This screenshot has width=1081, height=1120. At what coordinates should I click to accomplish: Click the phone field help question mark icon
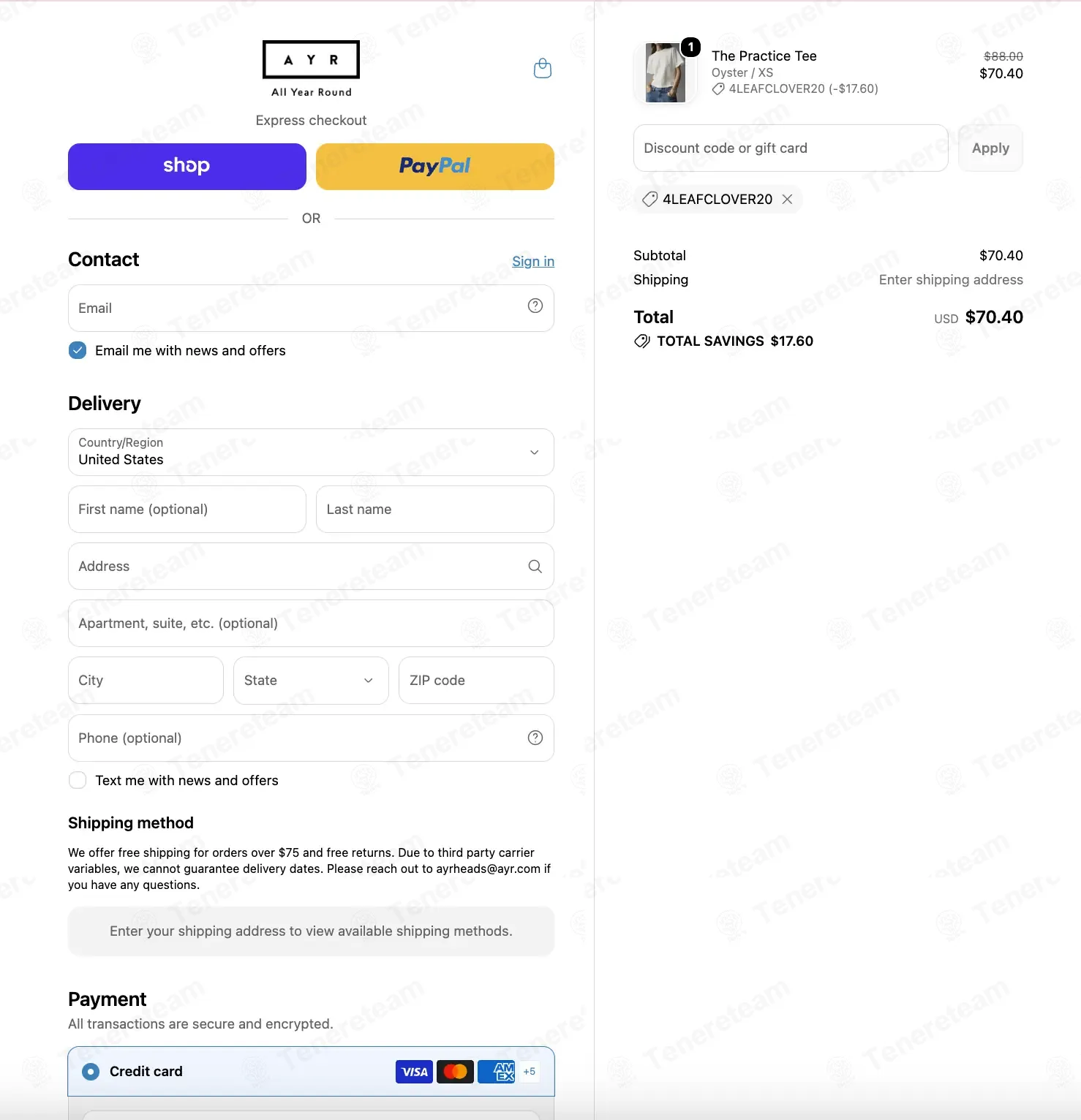coord(535,738)
